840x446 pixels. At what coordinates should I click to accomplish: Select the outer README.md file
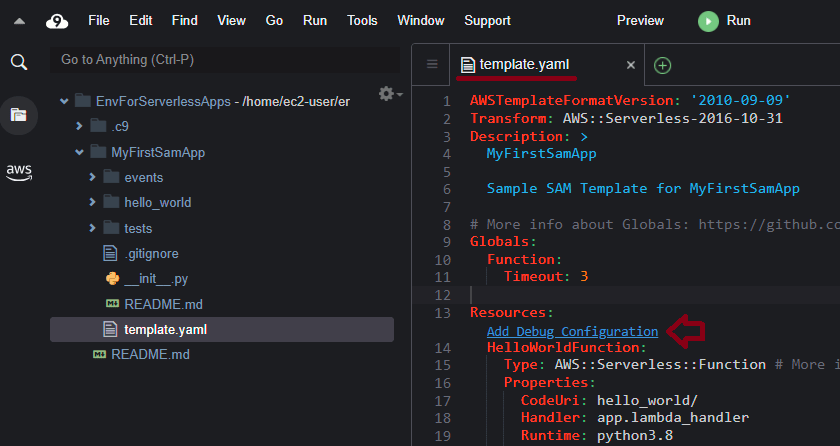click(x=150, y=354)
